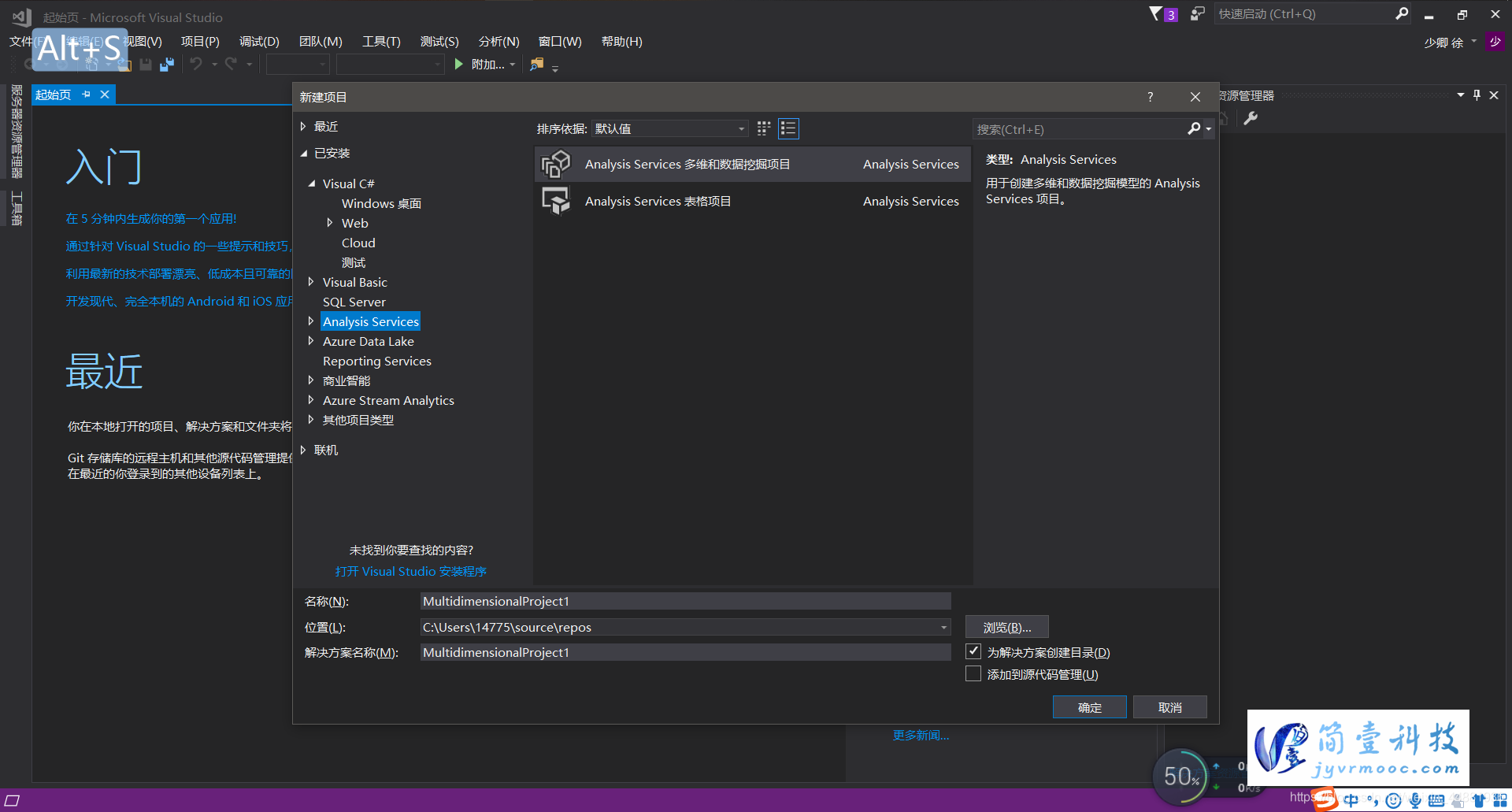
Task: Open the build your first app link
Action: (x=151, y=218)
